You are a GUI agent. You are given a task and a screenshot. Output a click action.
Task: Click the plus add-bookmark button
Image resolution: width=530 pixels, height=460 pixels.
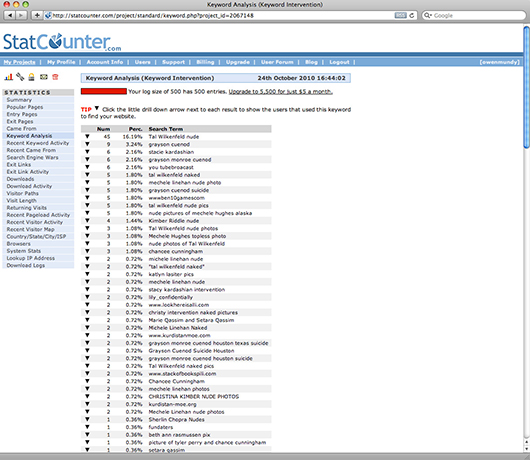click(x=37, y=15)
